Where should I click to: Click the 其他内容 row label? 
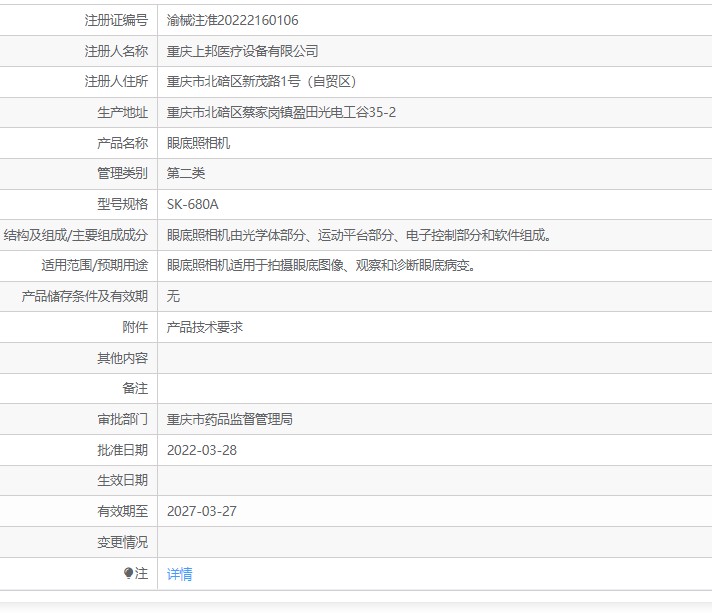pyautogui.click(x=123, y=358)
